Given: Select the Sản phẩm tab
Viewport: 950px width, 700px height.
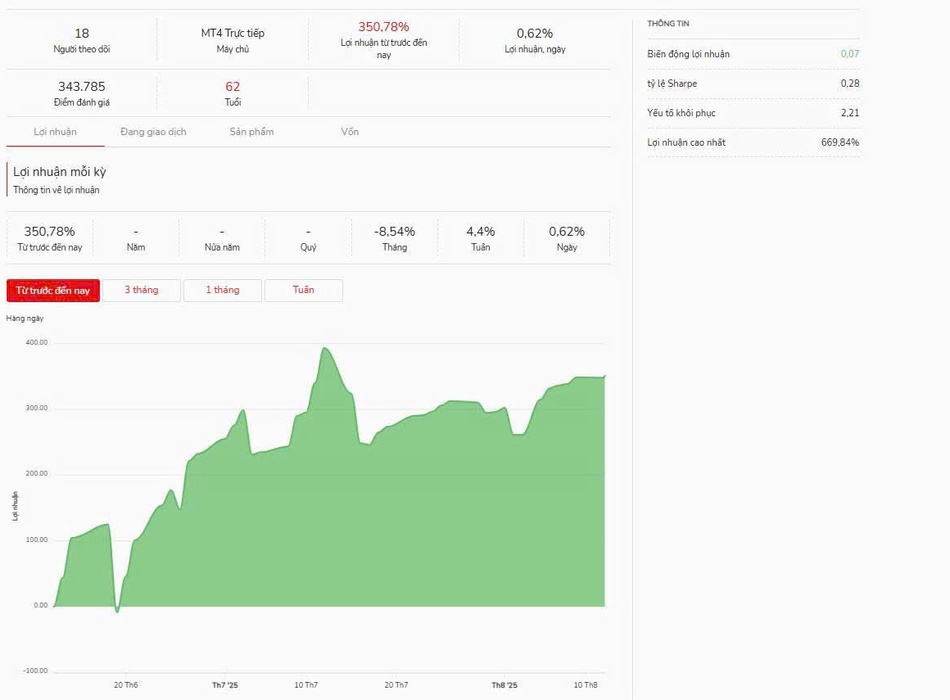Looking at the screenshot, I should point(251,132).
